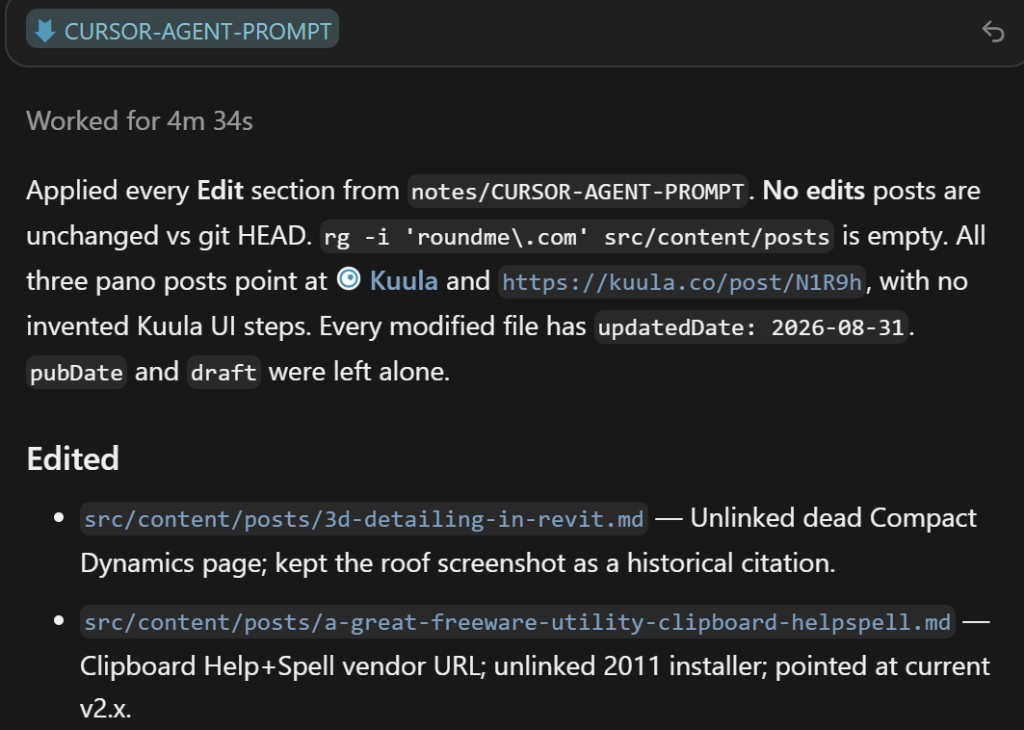Open the https://kuula.co/post/N1R9h URL
1024x730 pixels.
pos(682,282)
